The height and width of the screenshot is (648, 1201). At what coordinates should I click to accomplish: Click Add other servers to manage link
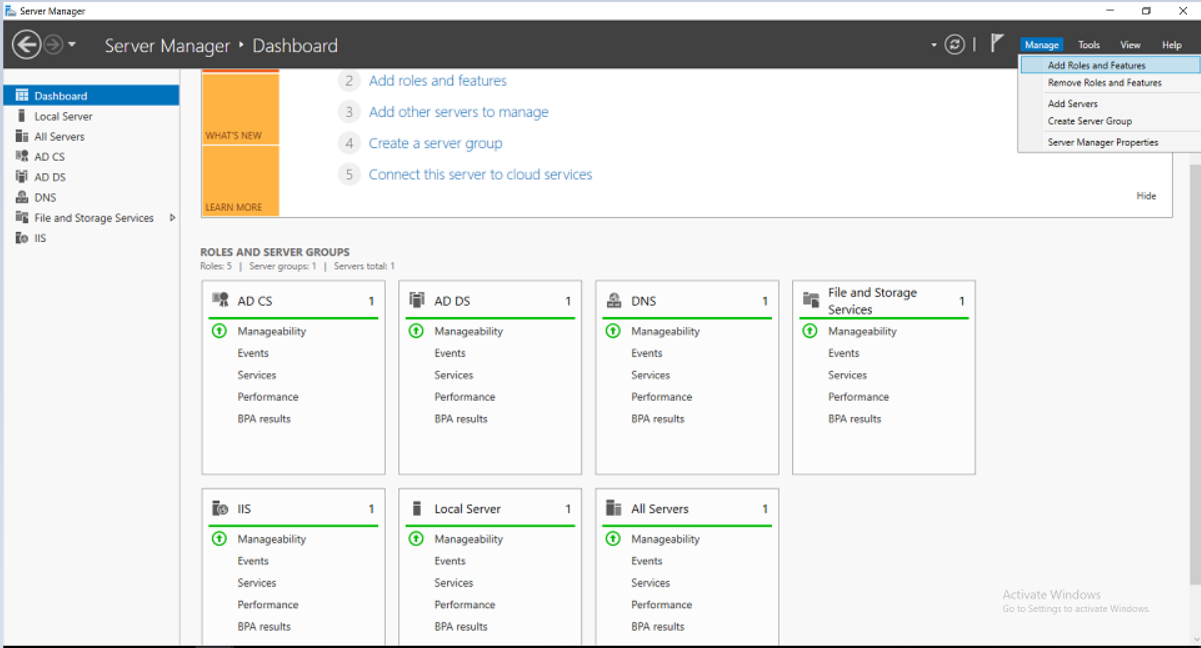coord(459,112)
